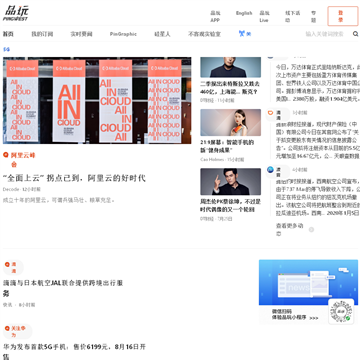The height and width of the screenshot is (360, 360).
Task: Click the PingWest logo
Action: tap(16, 13)
